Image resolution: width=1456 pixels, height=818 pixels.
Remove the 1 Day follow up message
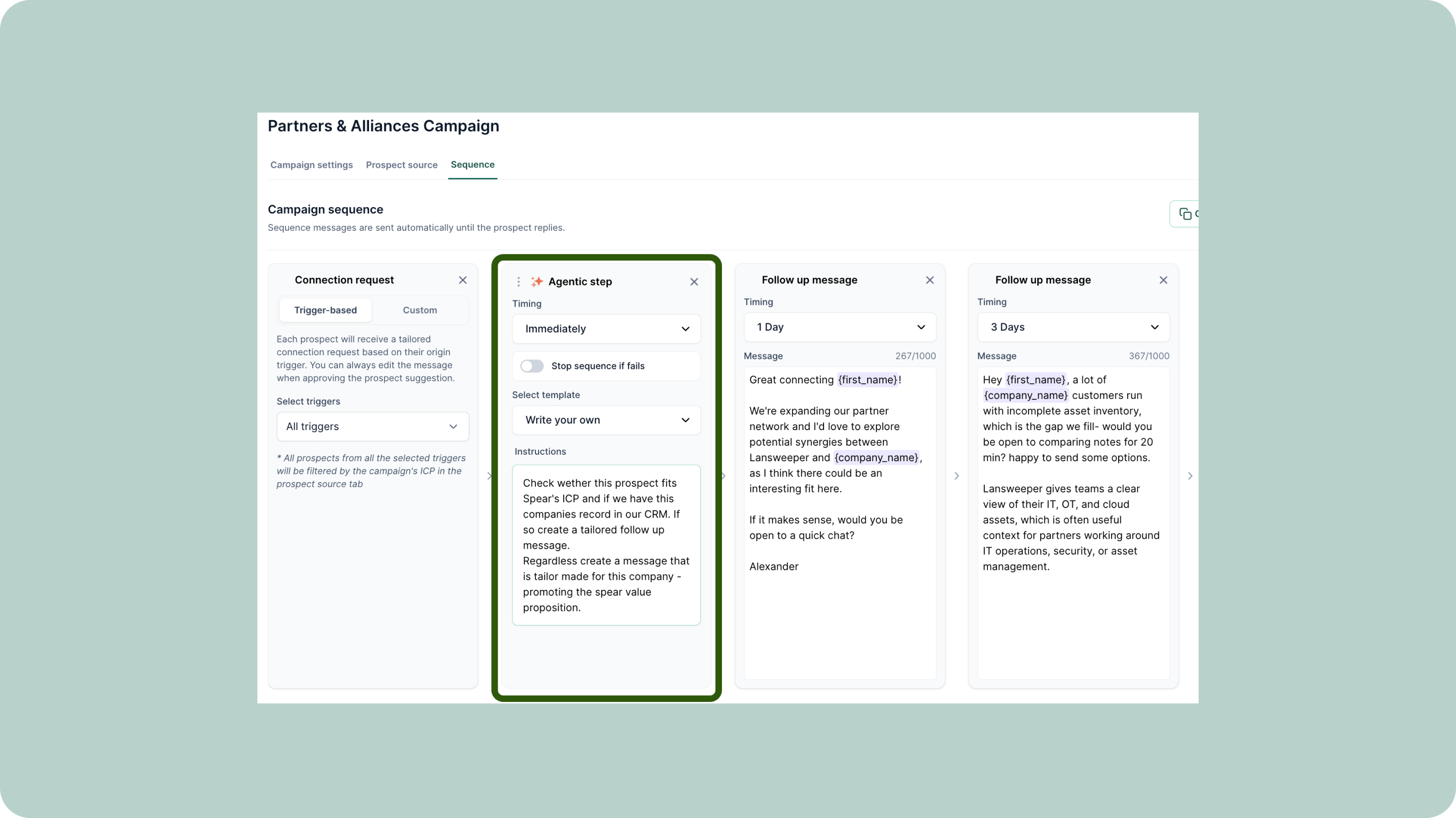coord(930,280)
